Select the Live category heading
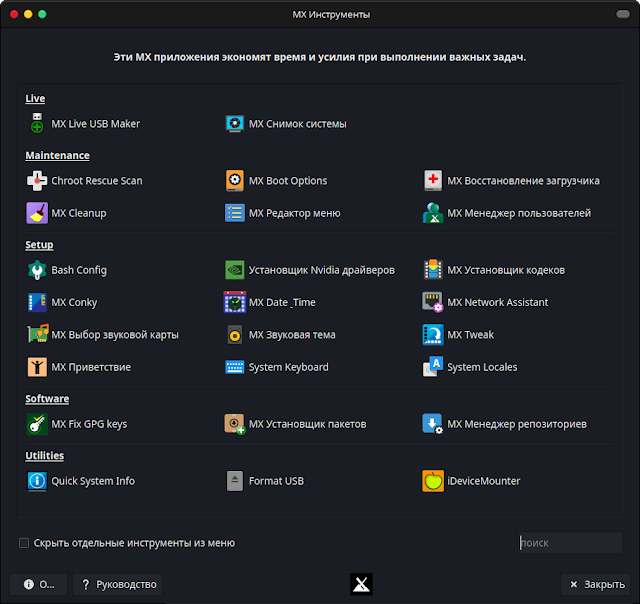The width and height of the screenshot is (640, 604). pos(35,98)
